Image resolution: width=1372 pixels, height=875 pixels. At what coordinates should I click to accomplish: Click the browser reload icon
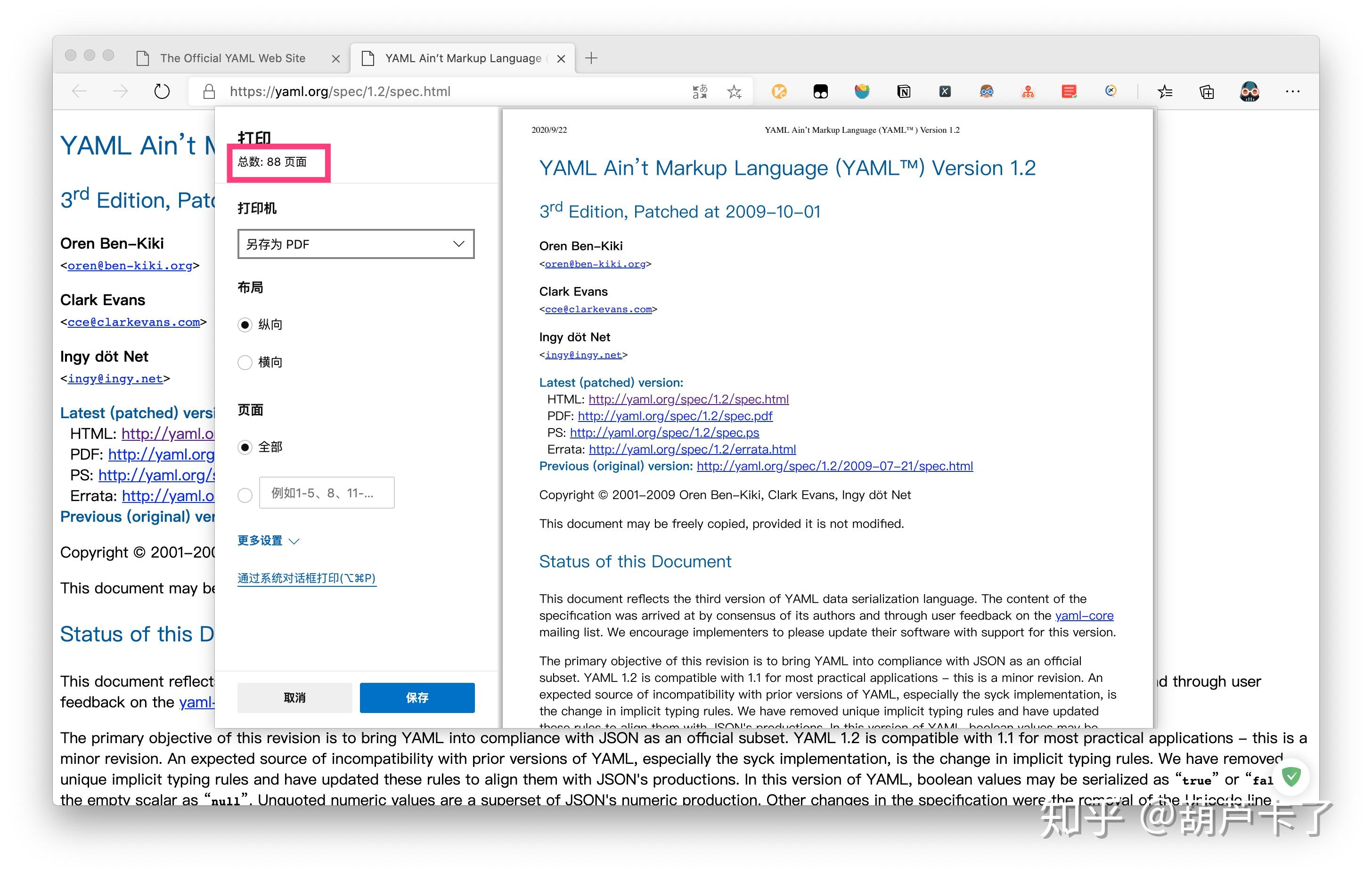[x=162, y=91]
